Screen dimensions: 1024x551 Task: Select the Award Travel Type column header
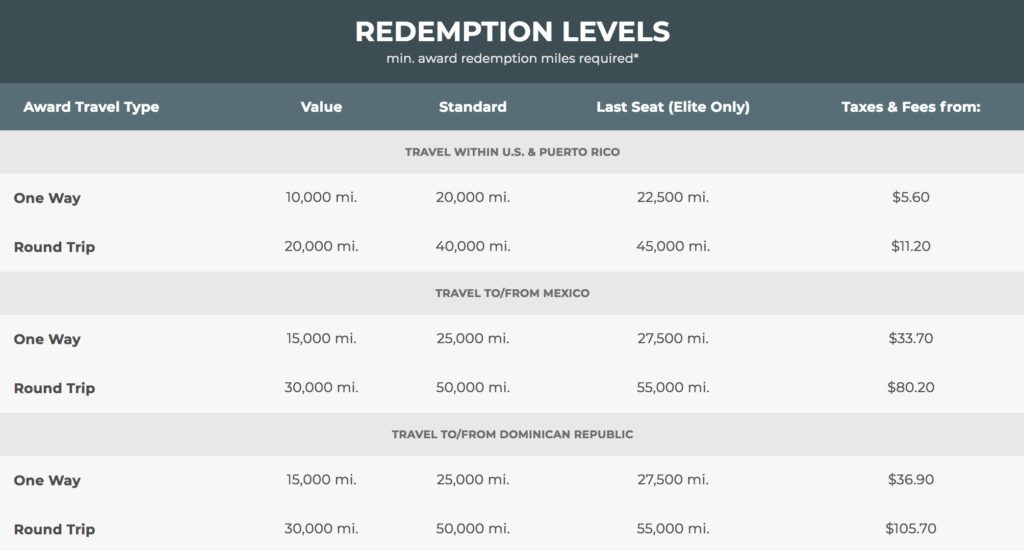(x=91, y=107)
